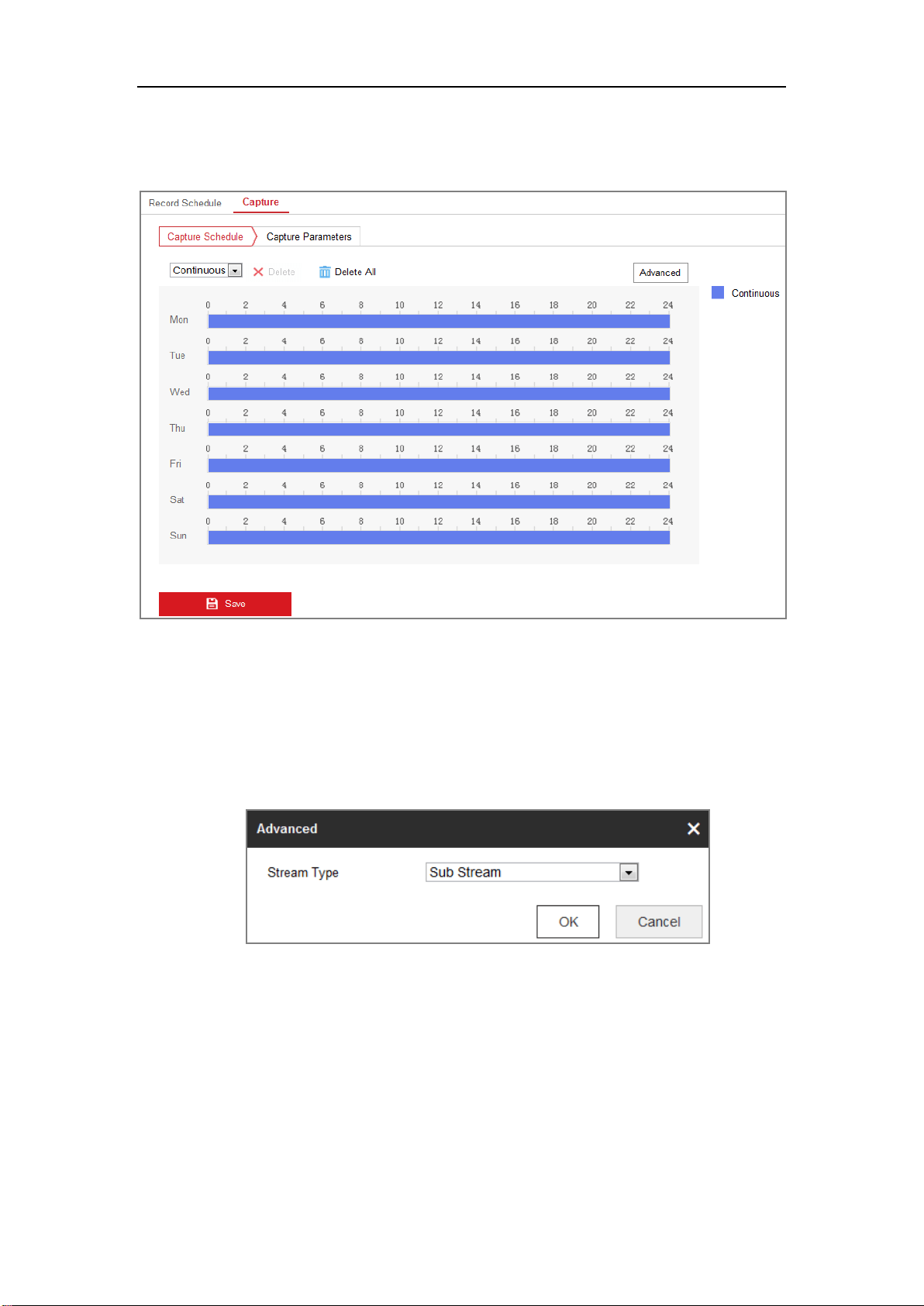Open the Continuous capture type dropdown
Screen dimensions: 924x1306
[x=206, y=271]
